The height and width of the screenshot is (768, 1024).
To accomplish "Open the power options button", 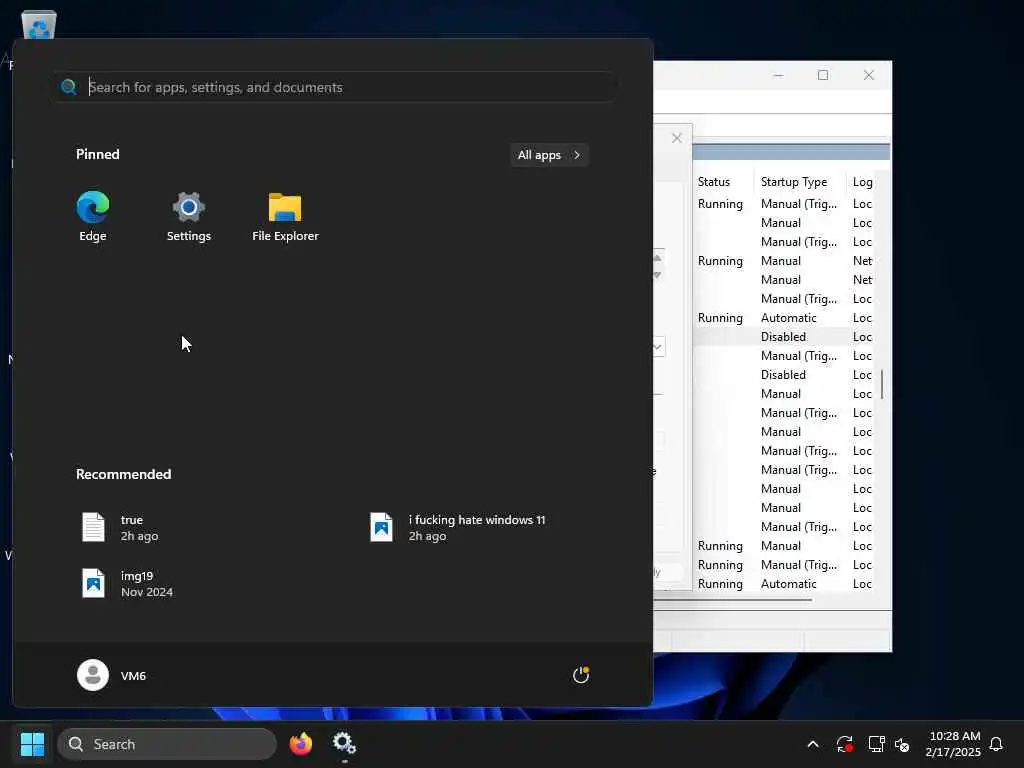I will point(581,675).
